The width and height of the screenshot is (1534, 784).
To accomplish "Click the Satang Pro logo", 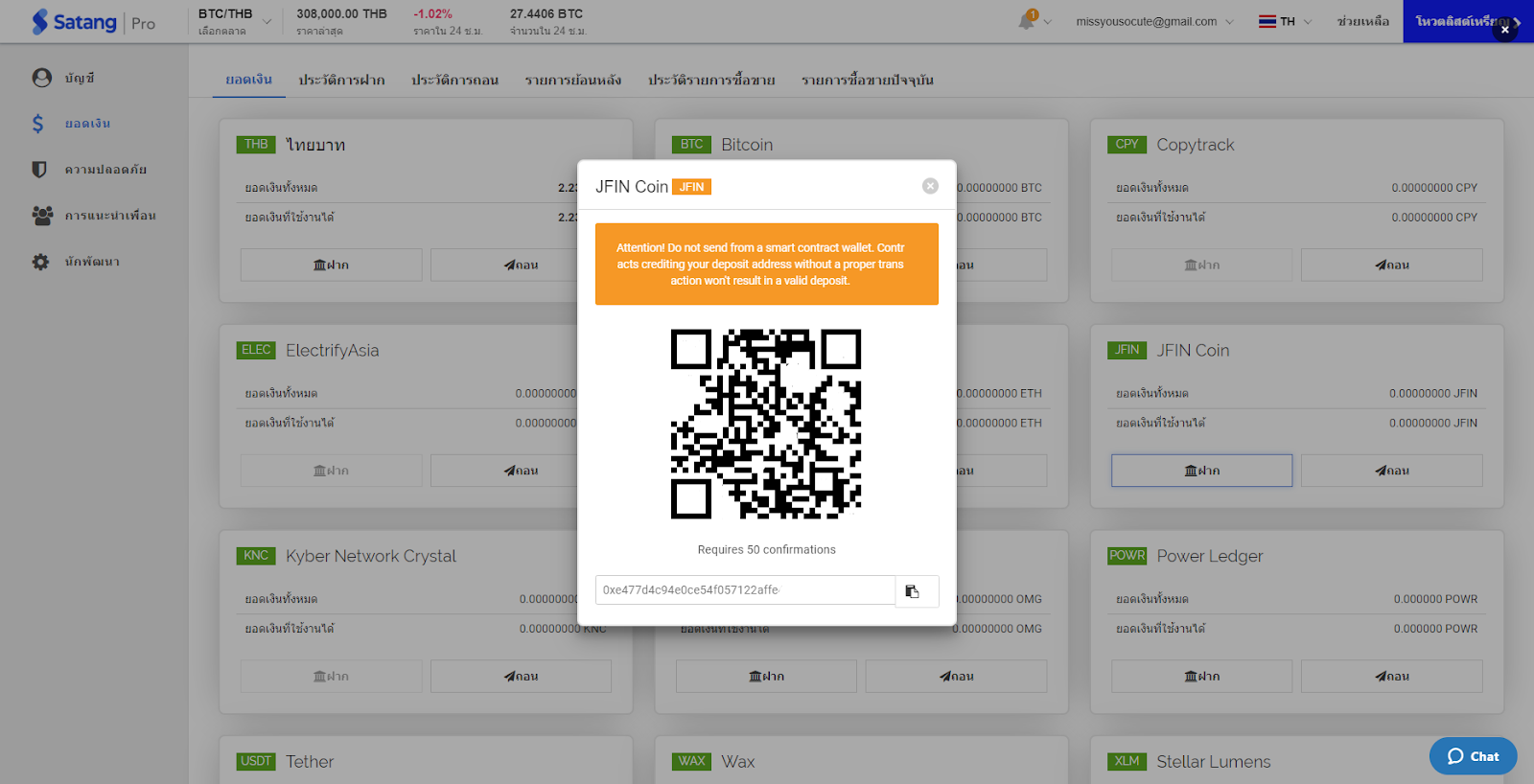I will pyautogui.click(x=93, y=22).
